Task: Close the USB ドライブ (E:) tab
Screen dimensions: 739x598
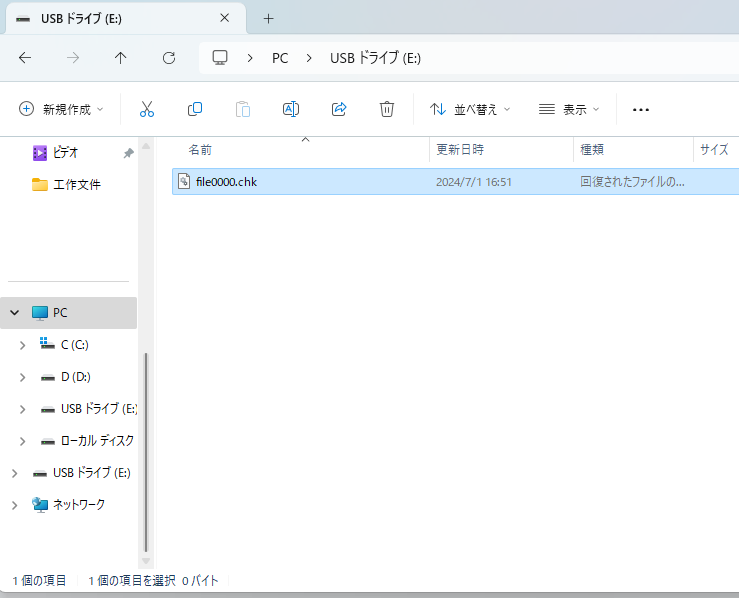Action: 224,18
